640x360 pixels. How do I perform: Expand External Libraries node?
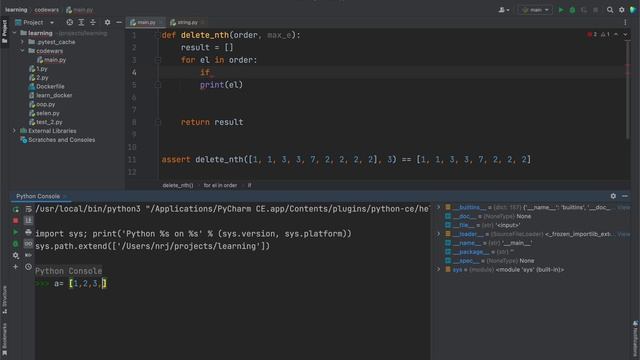(x=15, y=131)
